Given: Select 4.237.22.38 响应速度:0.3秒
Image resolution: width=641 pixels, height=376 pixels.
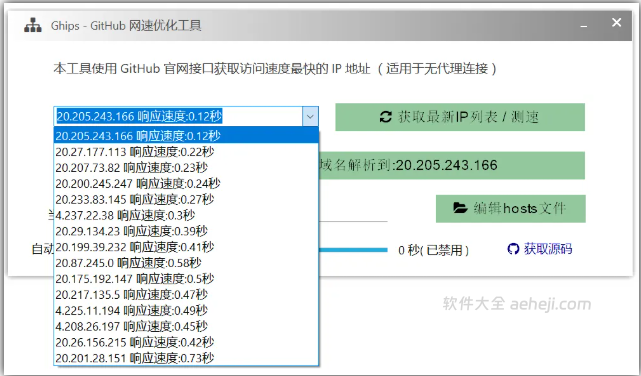Looking at the screenshot, I should coord(186,215).
